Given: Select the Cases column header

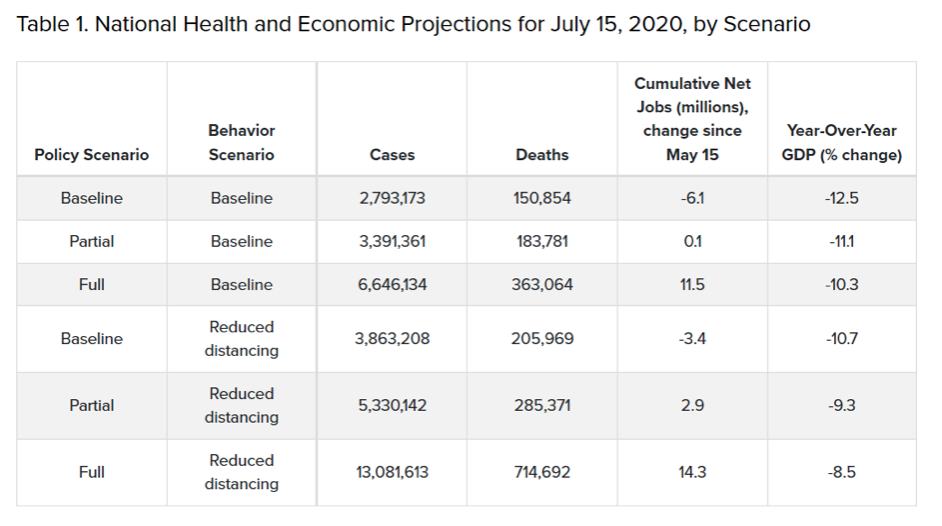Looking at the screenshot, I should point(392,155).
